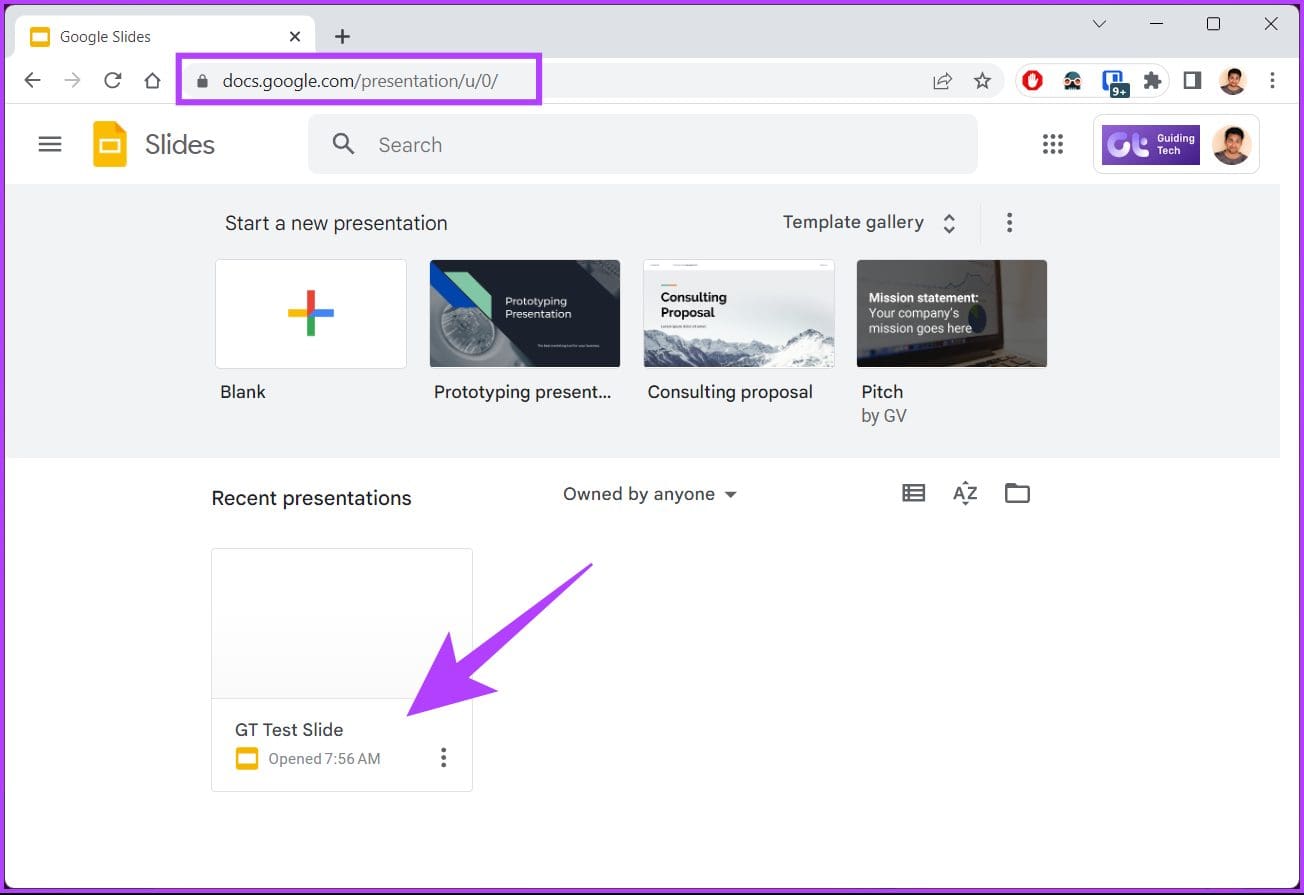Open AZ sort options

pos(965,493)
